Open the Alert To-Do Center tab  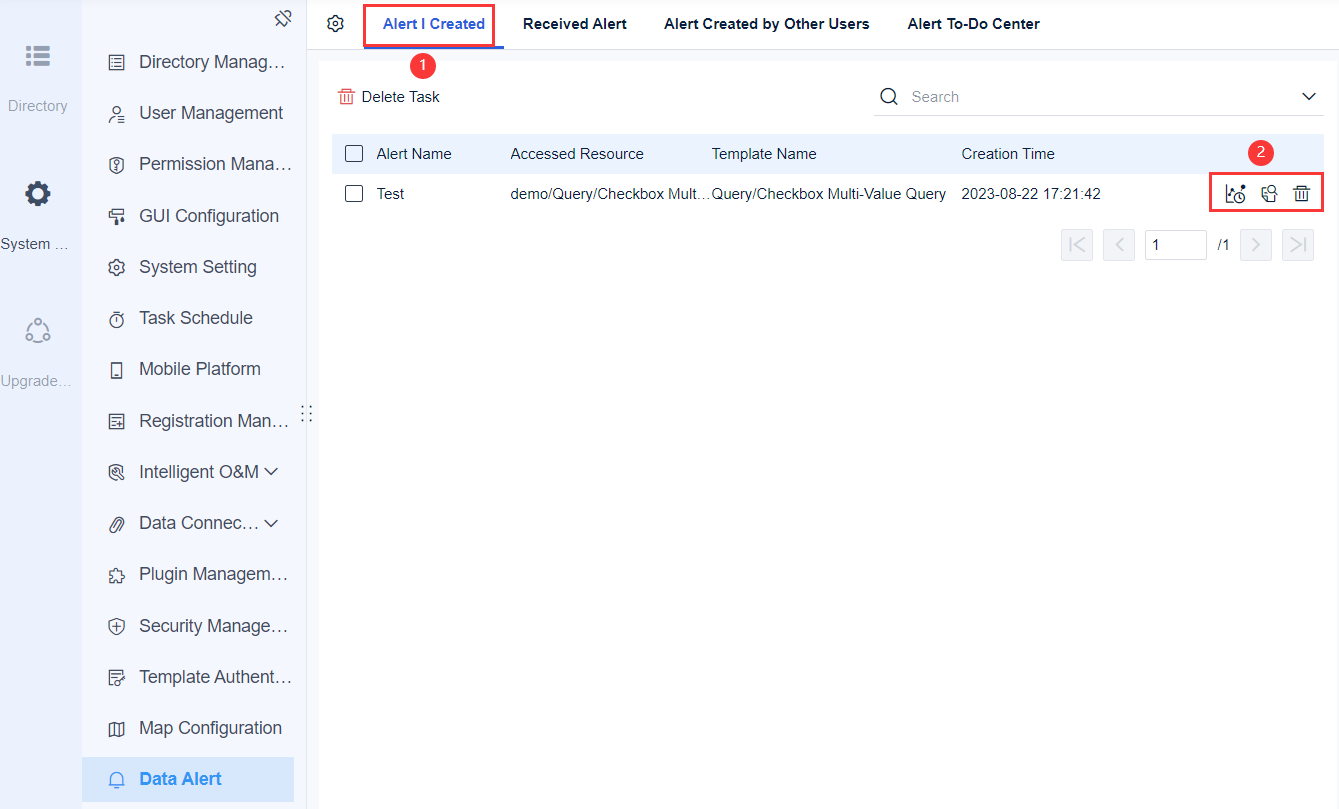pos(974,24)
